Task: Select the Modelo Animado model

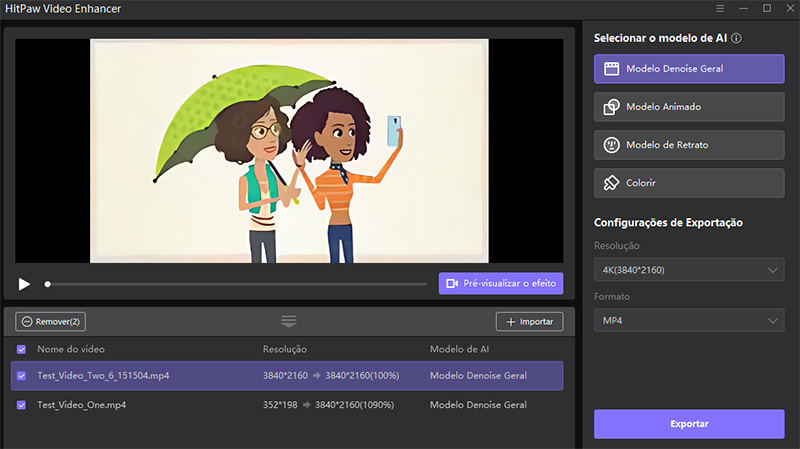Action: (x=688, y=107)
